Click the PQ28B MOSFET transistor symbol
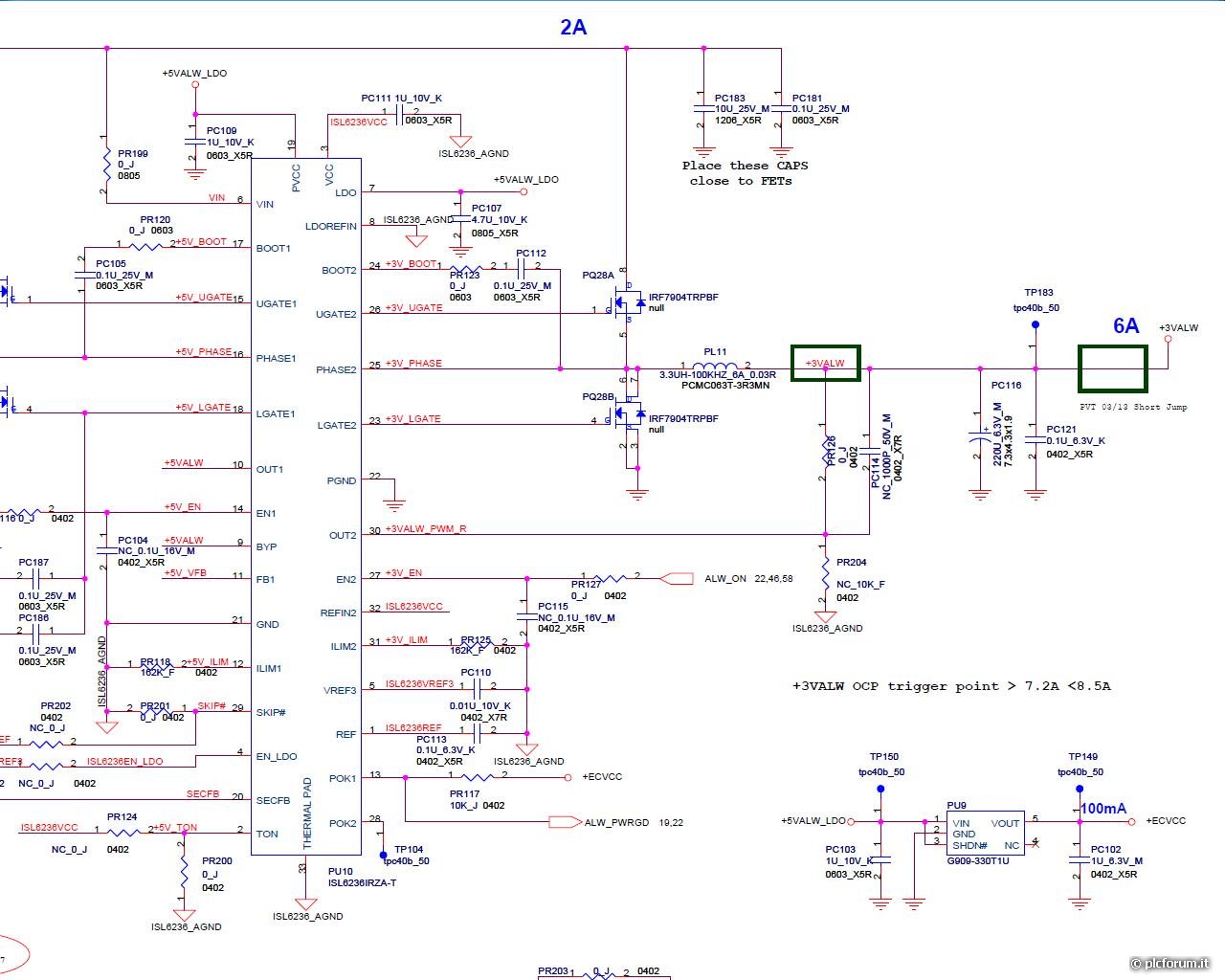1225x980 pixels. [628, 415]
